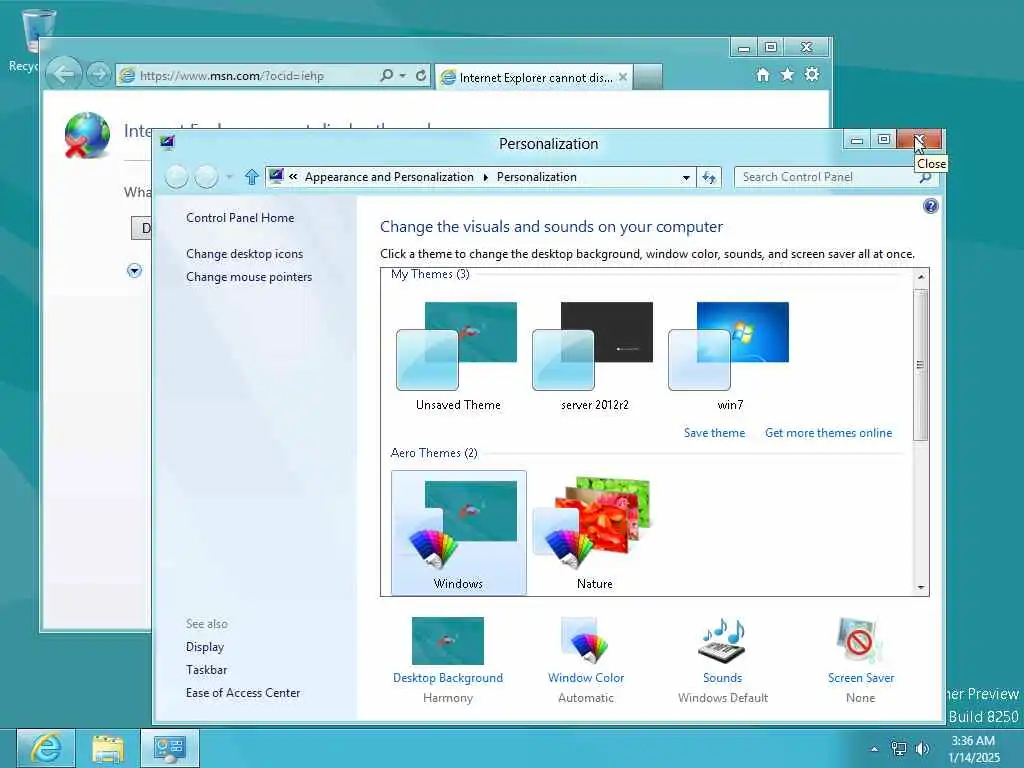
Task: Open the Taskbar link under See also
Action: [x=206, y=669]
